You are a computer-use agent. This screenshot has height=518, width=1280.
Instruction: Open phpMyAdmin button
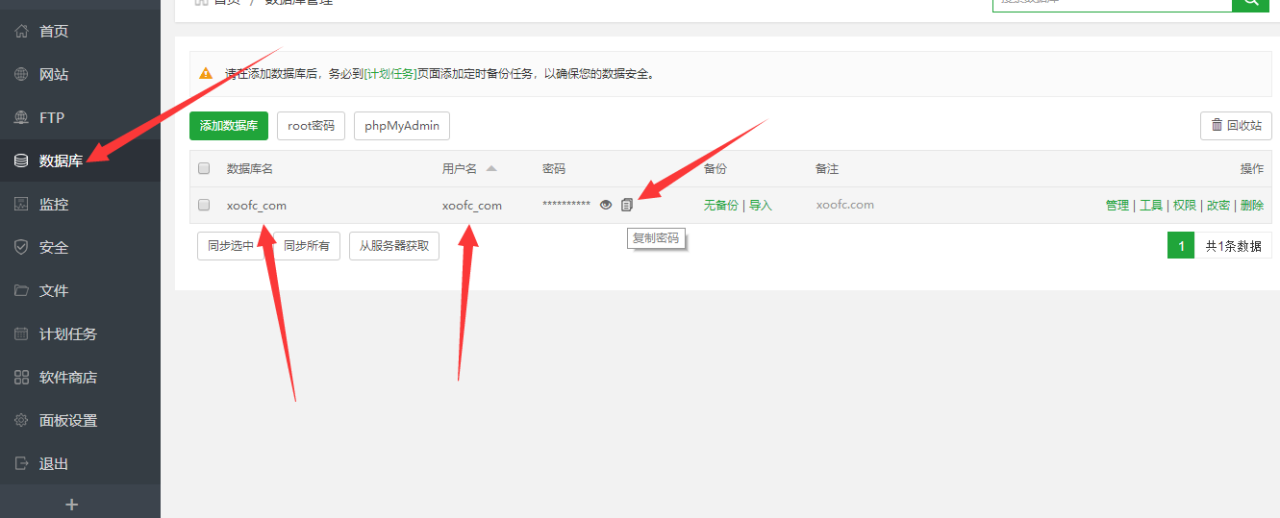(402, 126)
